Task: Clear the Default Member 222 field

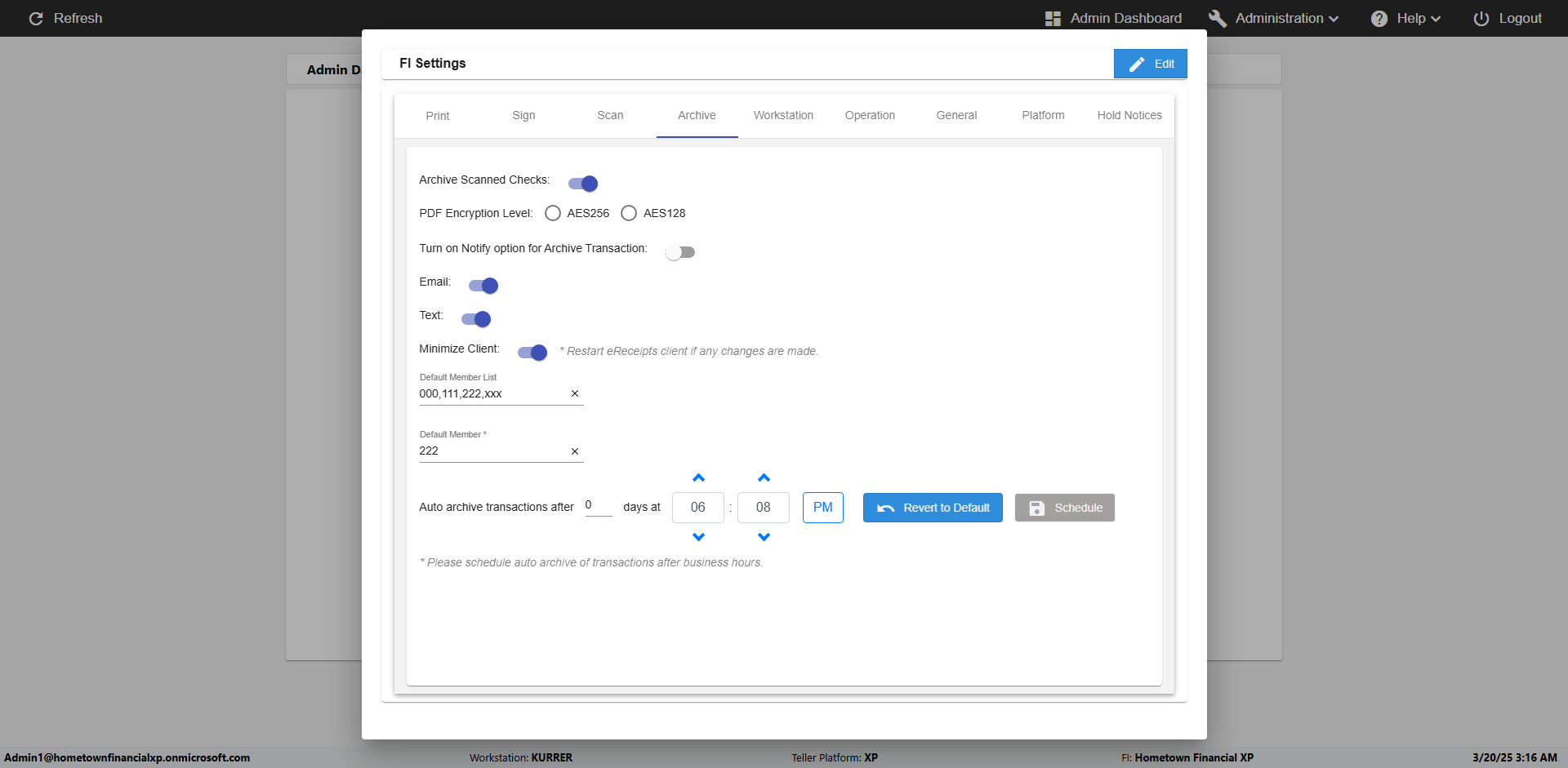Action: pyautogui.click(x=575, y=451)
